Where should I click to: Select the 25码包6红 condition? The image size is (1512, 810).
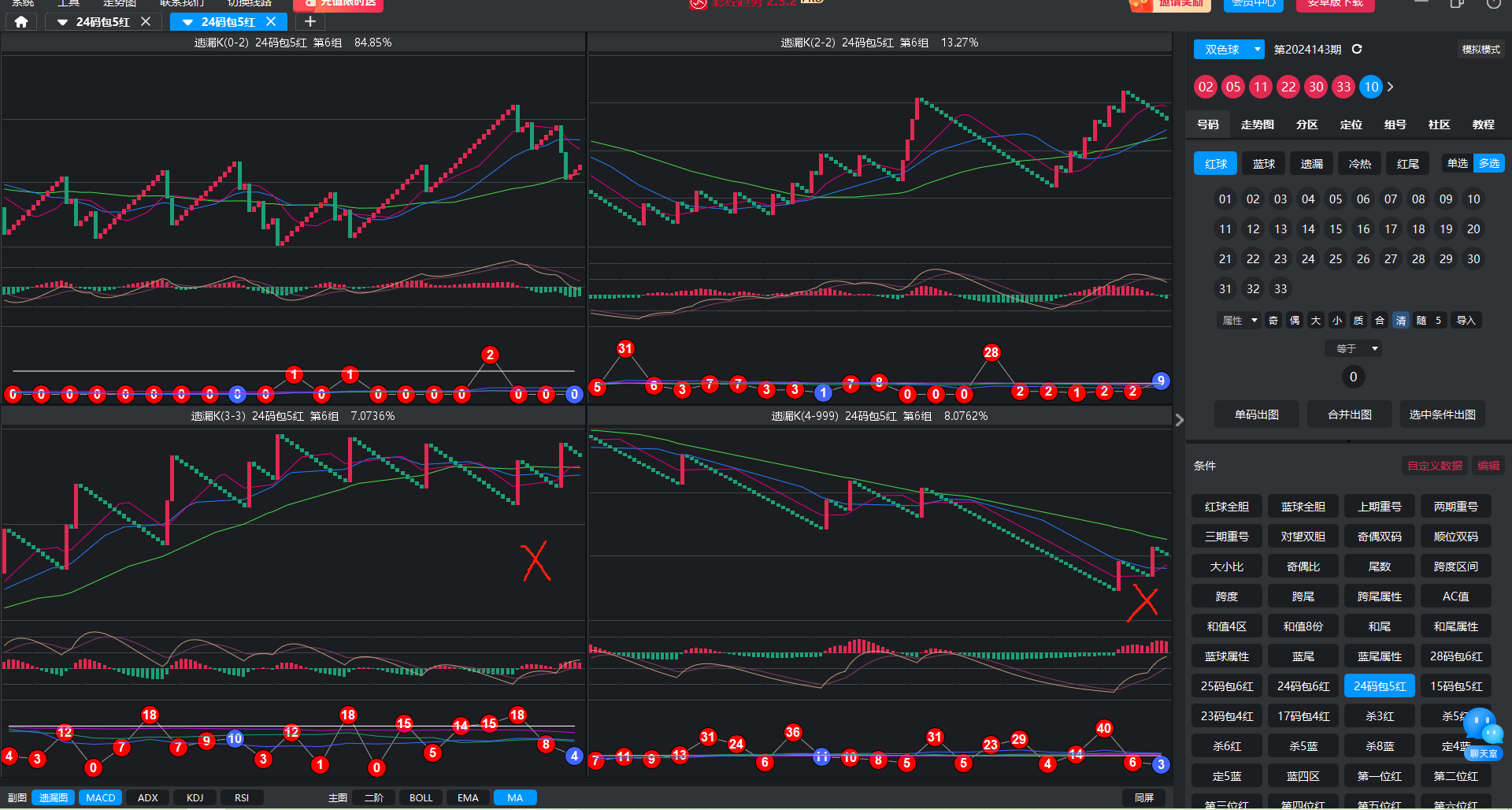click(x=1227, y=686)
